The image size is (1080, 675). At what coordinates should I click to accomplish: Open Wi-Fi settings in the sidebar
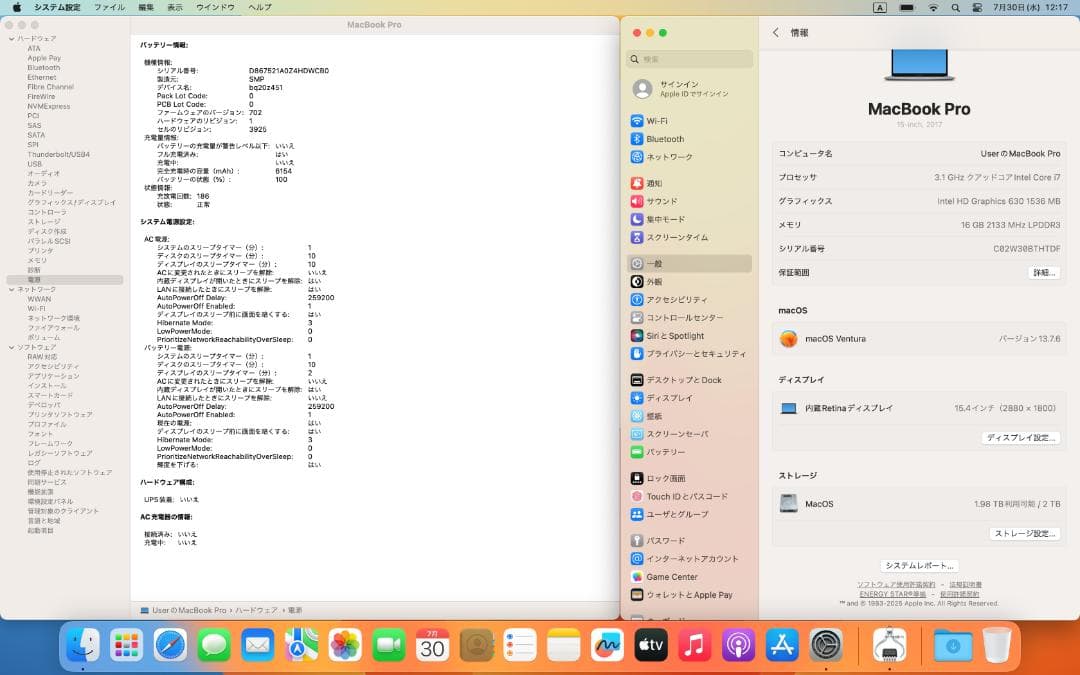[660, 119]
